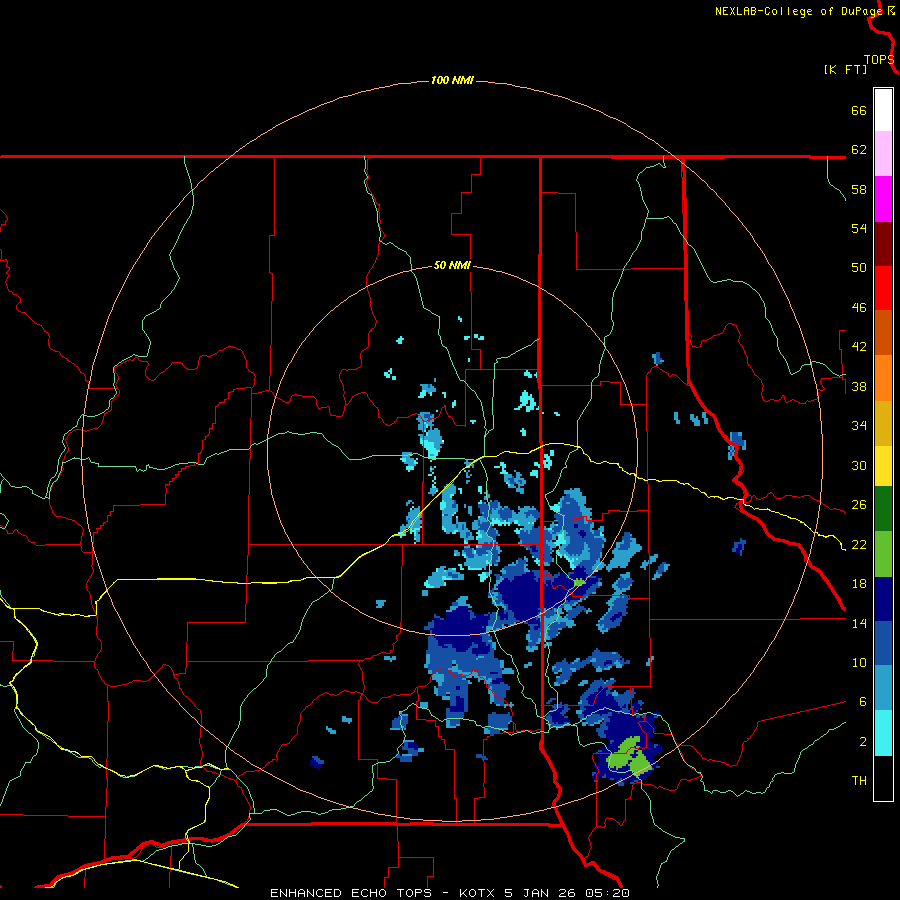This screenshot has width=900, height=900.
Task: Click the 26 legend value
Action: click(859, 505)
